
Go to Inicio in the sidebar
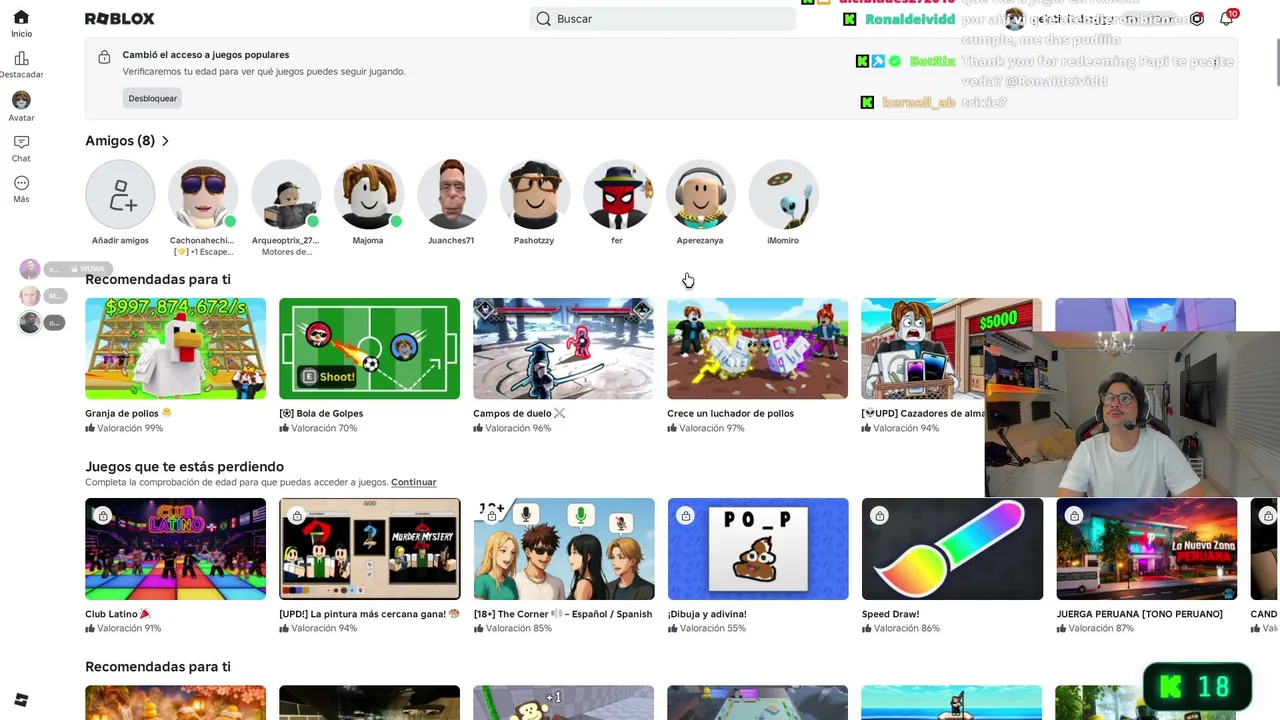[21, 23]
